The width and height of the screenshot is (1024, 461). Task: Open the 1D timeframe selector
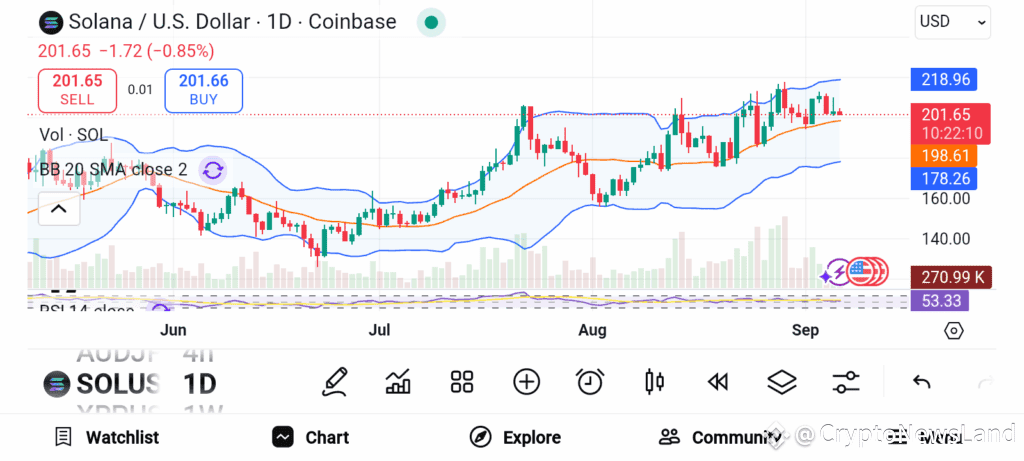click(x=200, y=384)
